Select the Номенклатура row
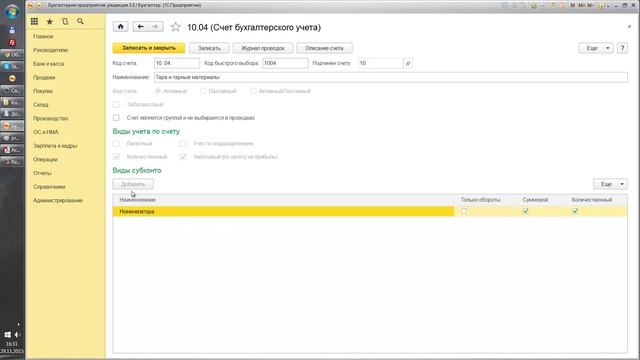The height and width of the screenshot is (360, 640). click(370, 211)
